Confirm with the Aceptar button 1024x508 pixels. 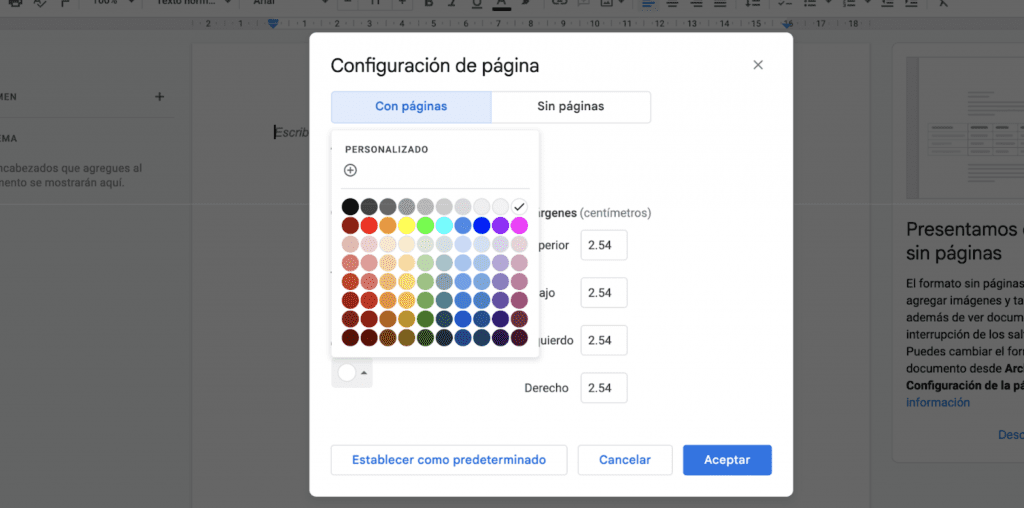tap(727, 460)
